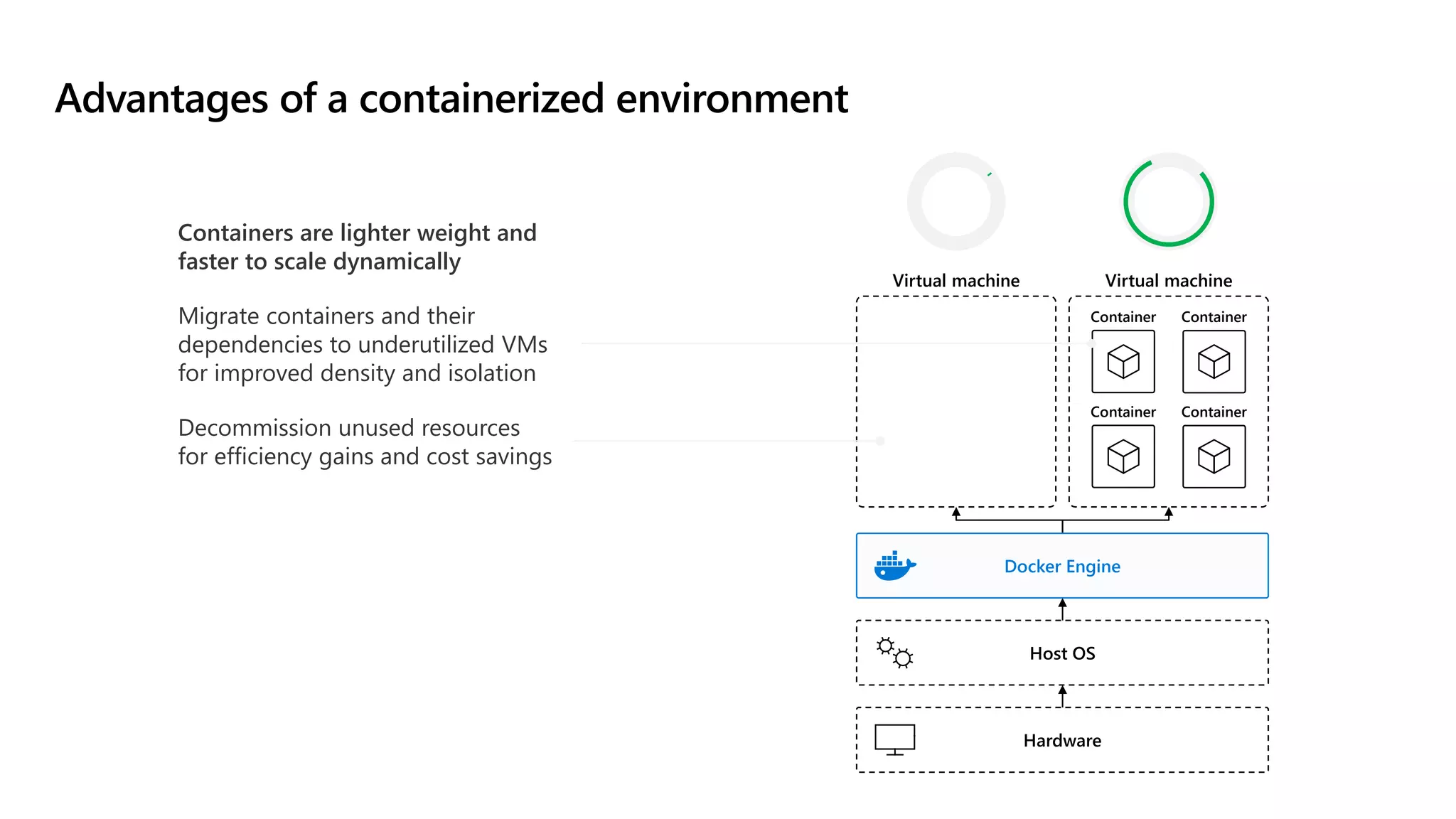This screenshot has width=1456, height=819.
Task: Click the Hardware monitor icon
Action: pyautogui.click(x=894, y=740)
